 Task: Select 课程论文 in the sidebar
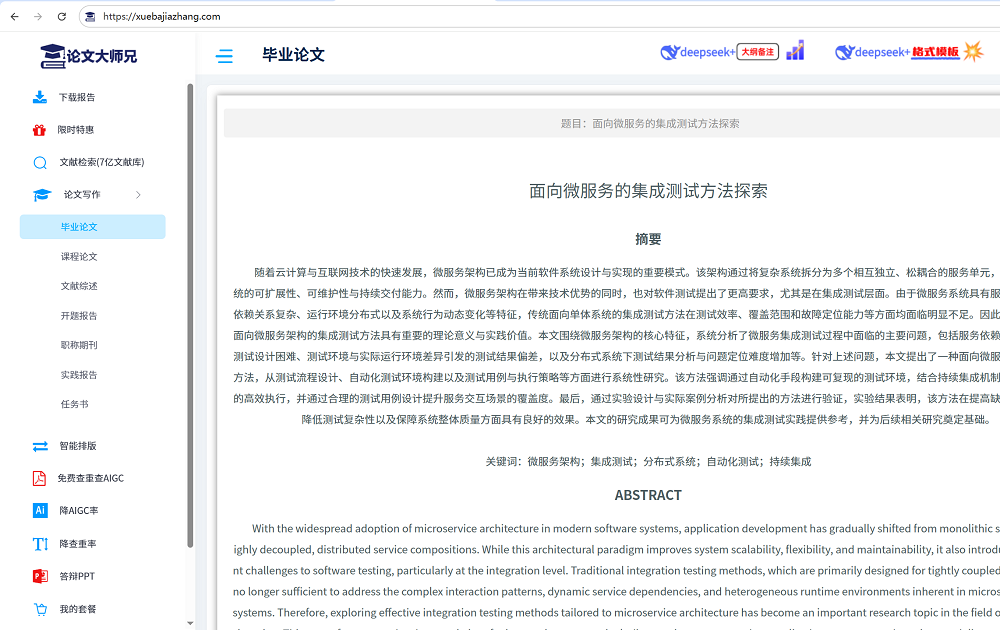coord(79,257)
